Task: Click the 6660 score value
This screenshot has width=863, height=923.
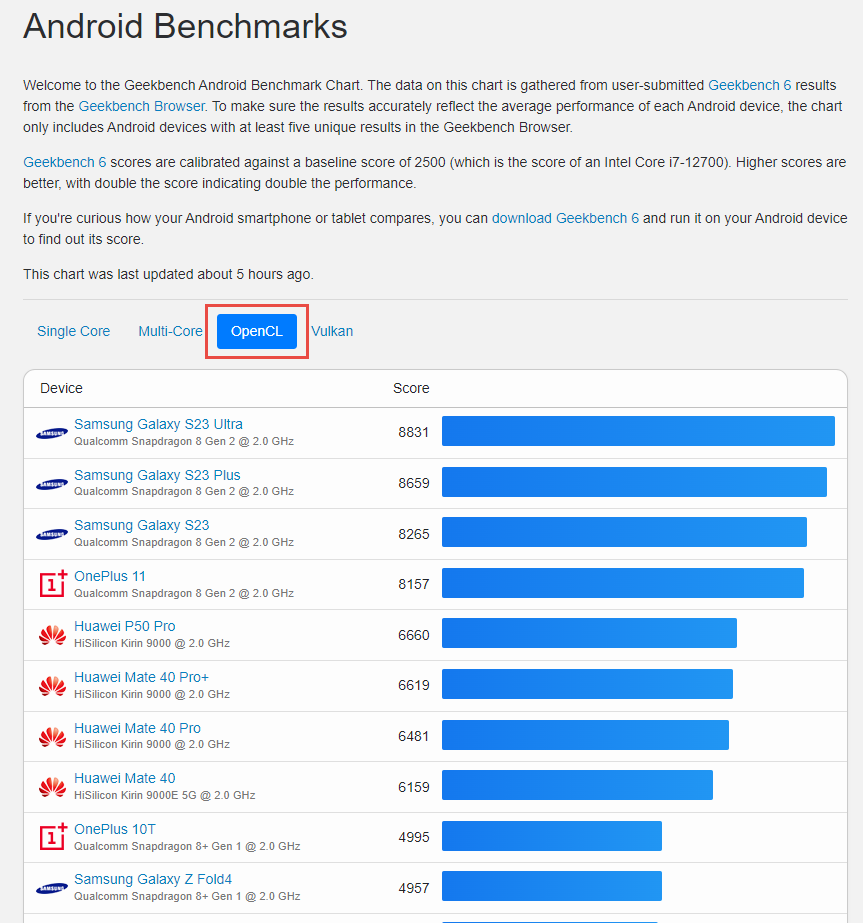Action: click(413, 635)
